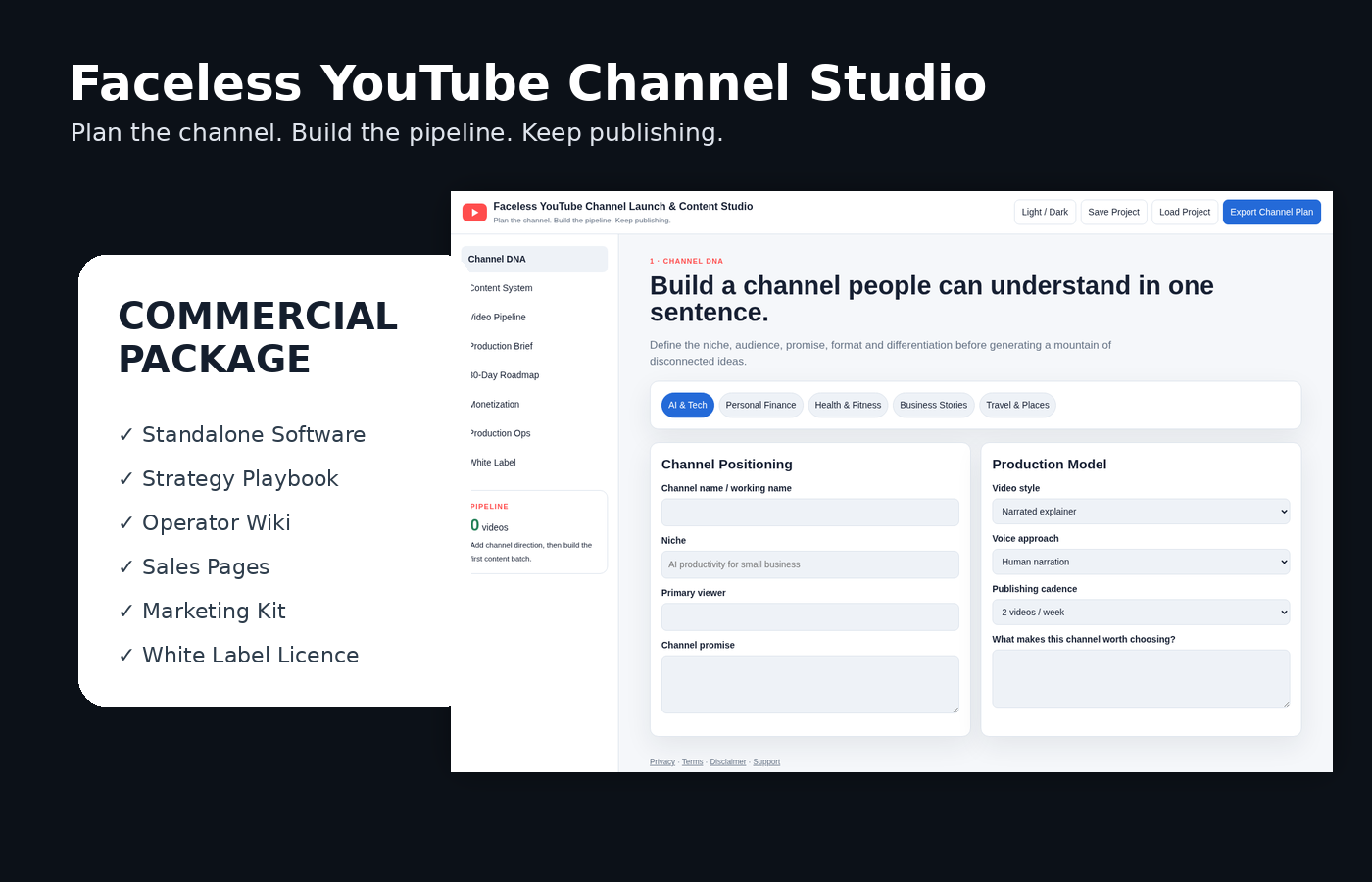Image resolution: width=1372 pixels, height=882 pixels.
Task: Select the Business Stories niche chip
Action: [933, 405]
